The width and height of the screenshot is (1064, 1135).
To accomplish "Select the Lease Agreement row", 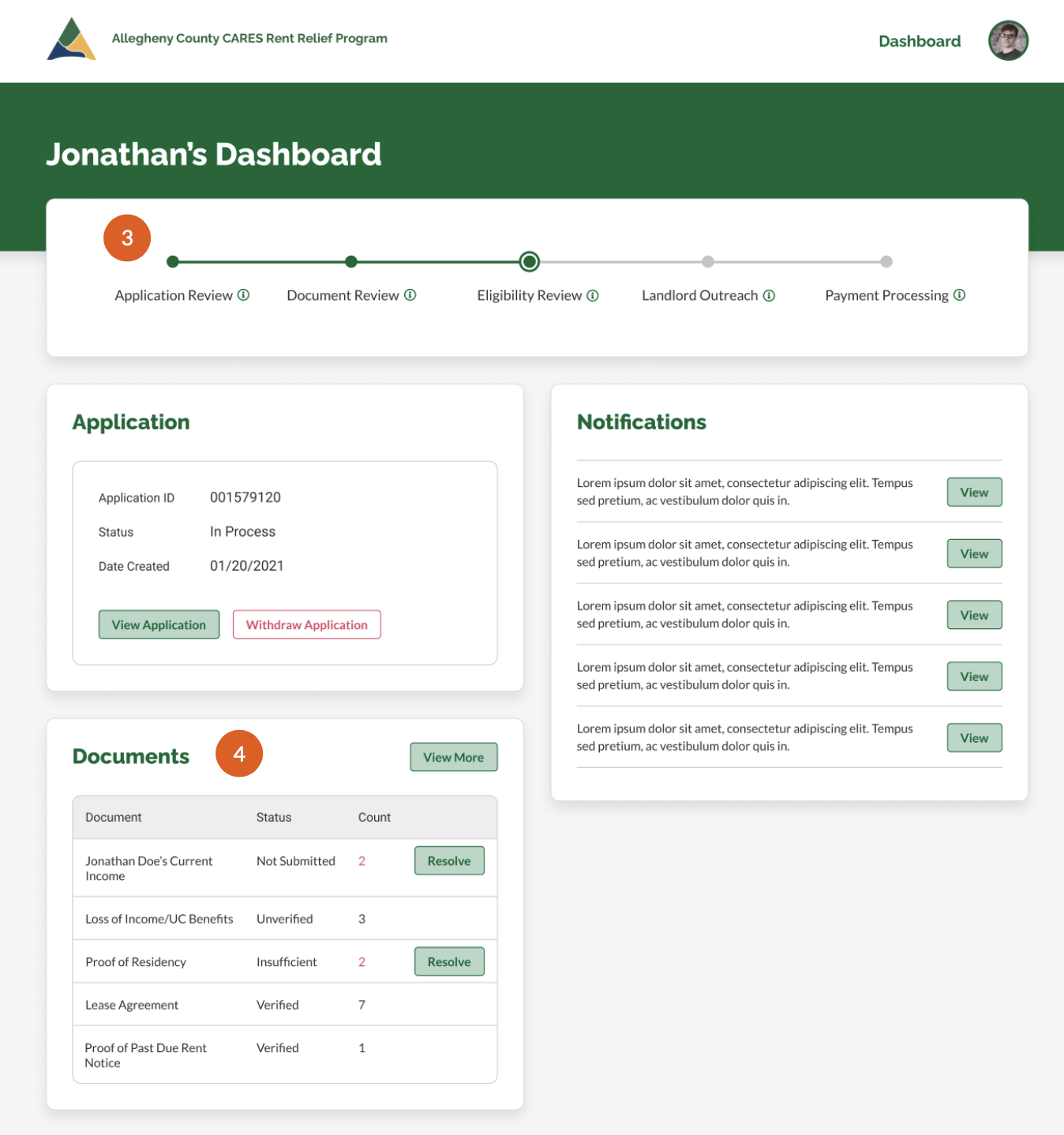I will (285, 1005).
